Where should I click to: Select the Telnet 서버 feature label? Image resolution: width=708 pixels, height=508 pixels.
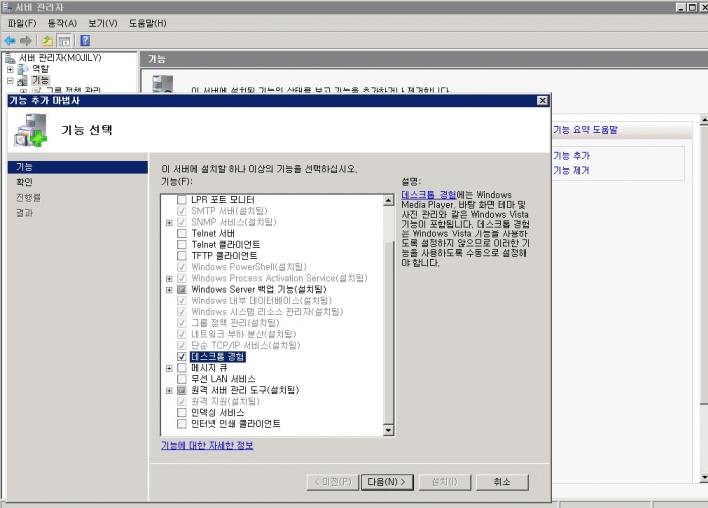pyautogui.click(x=213, y=233)
